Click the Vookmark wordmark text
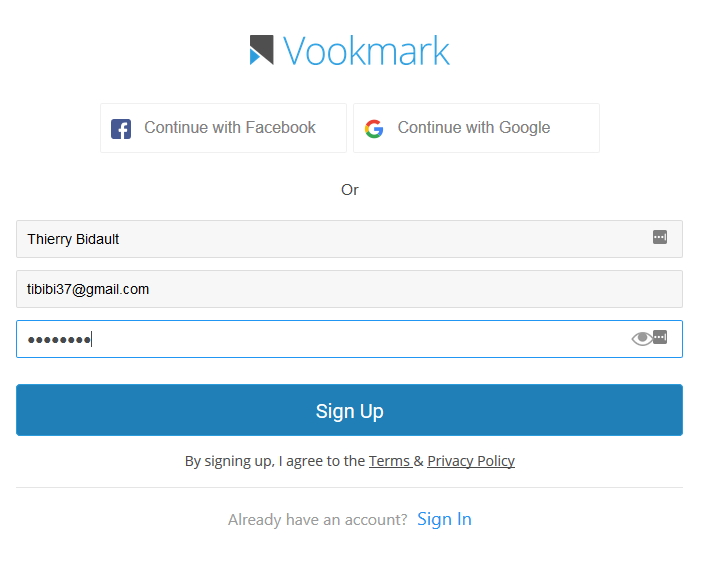701x570 pixels. 366,51
